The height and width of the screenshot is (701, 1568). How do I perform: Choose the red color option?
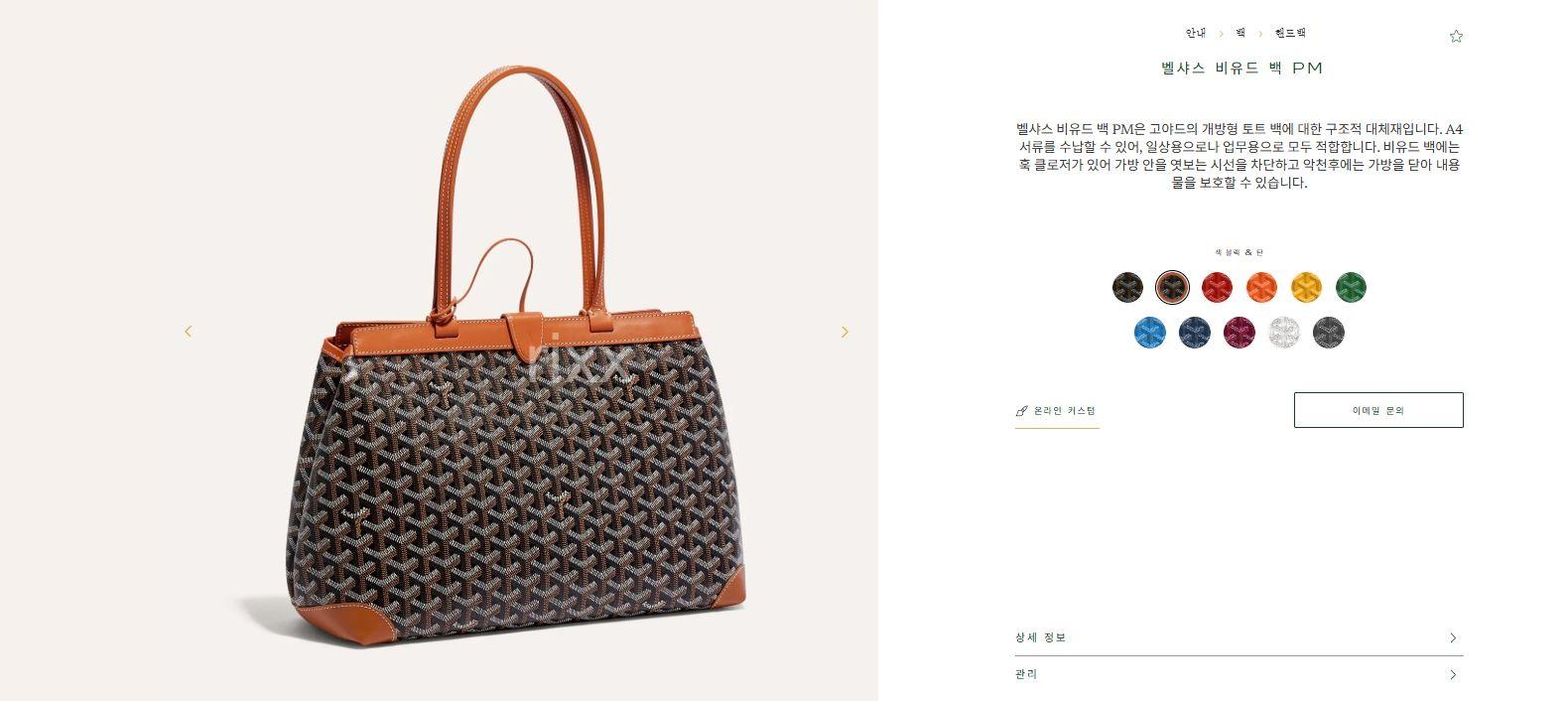coord(1217,287)
